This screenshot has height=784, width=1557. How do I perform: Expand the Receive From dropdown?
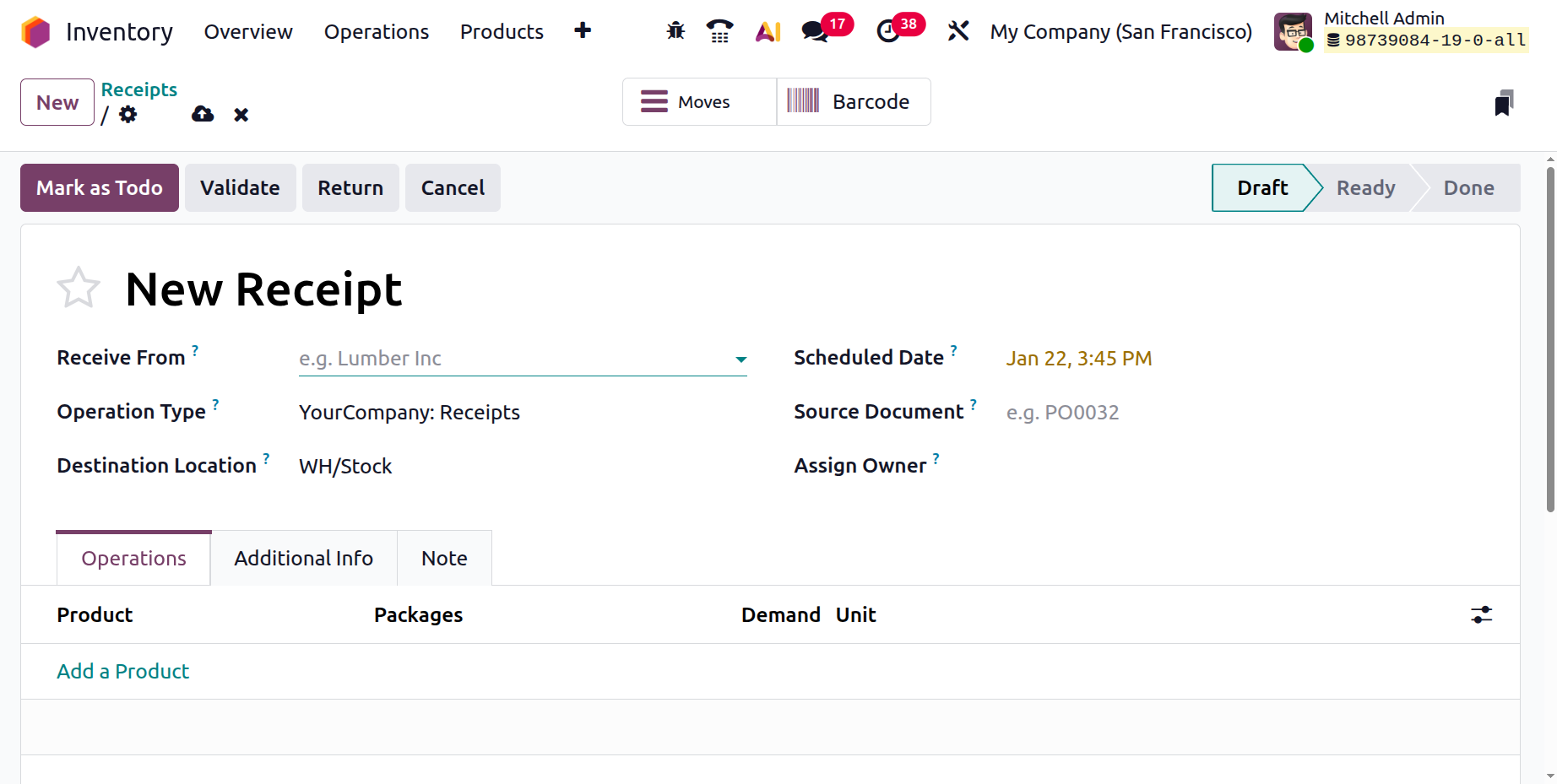click(741, 359)
